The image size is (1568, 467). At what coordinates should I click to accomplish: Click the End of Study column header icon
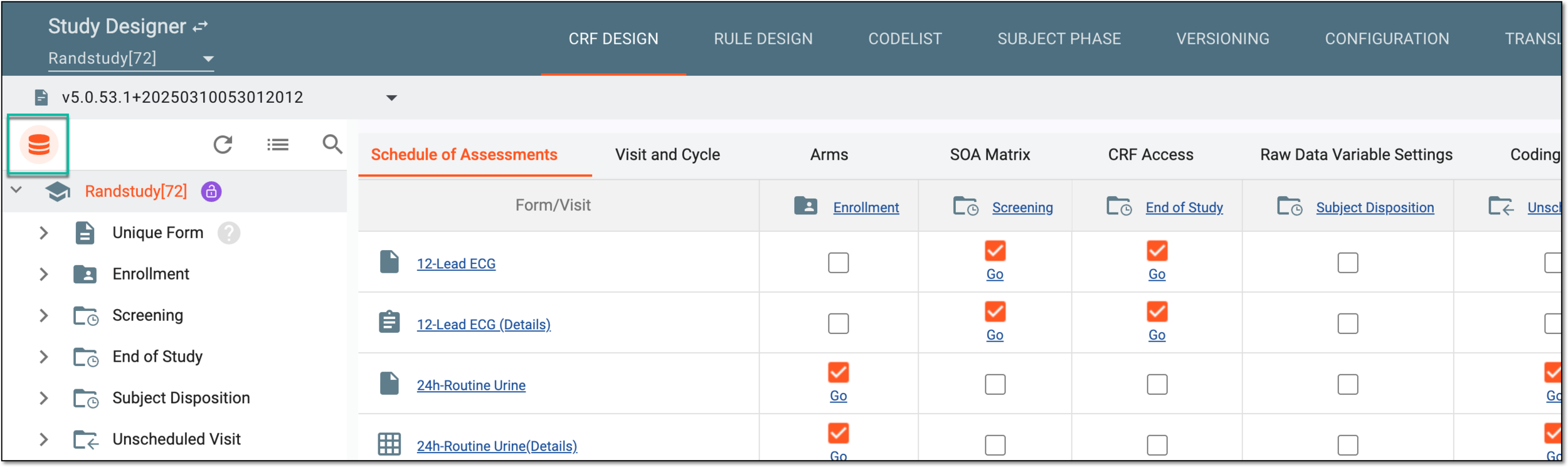coord(1119,206)
